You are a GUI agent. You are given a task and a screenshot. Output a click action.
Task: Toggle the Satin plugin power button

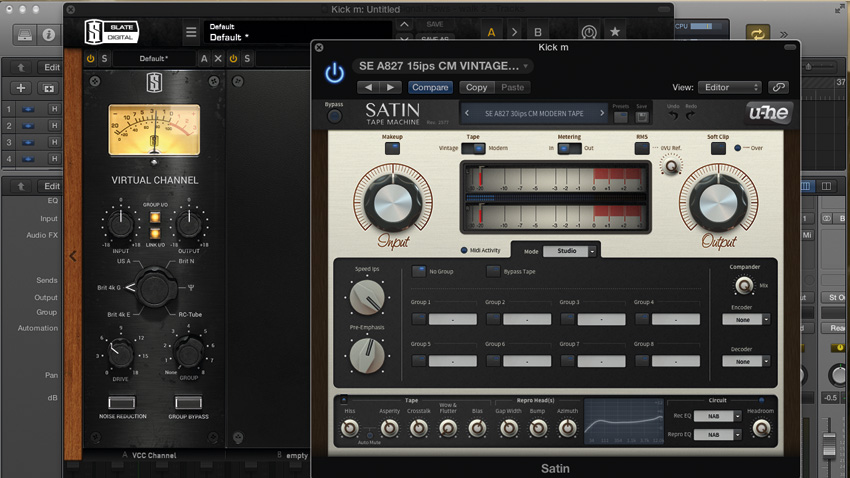(x=334, y=73)
